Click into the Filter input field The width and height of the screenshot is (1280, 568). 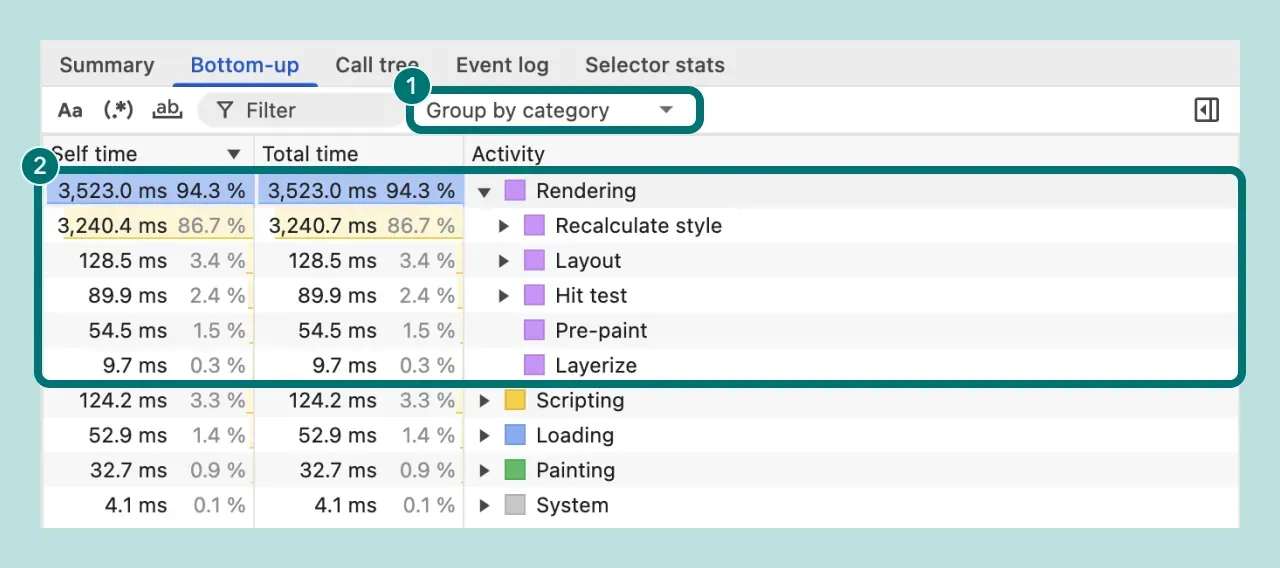[310, 111]
